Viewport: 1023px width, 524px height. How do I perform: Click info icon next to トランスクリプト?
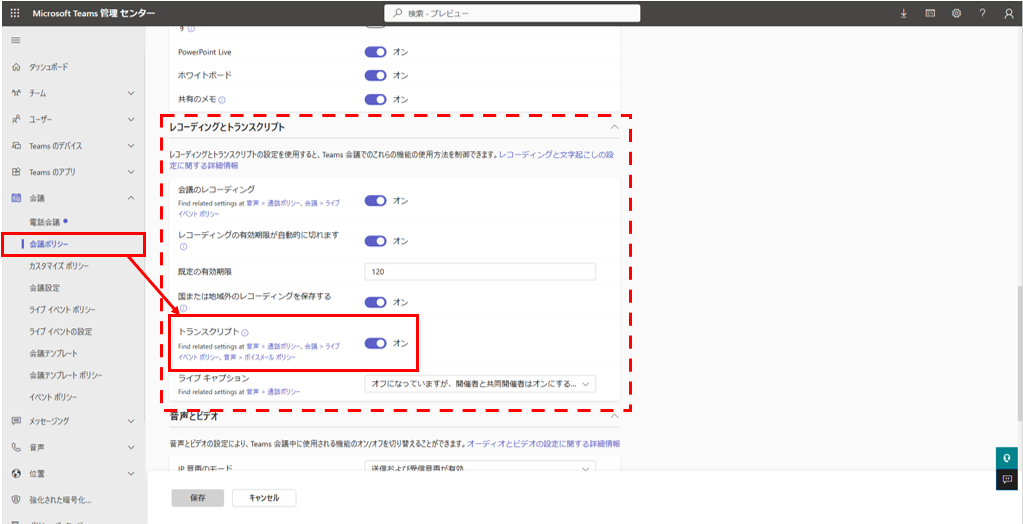click(x=245, y=332)
